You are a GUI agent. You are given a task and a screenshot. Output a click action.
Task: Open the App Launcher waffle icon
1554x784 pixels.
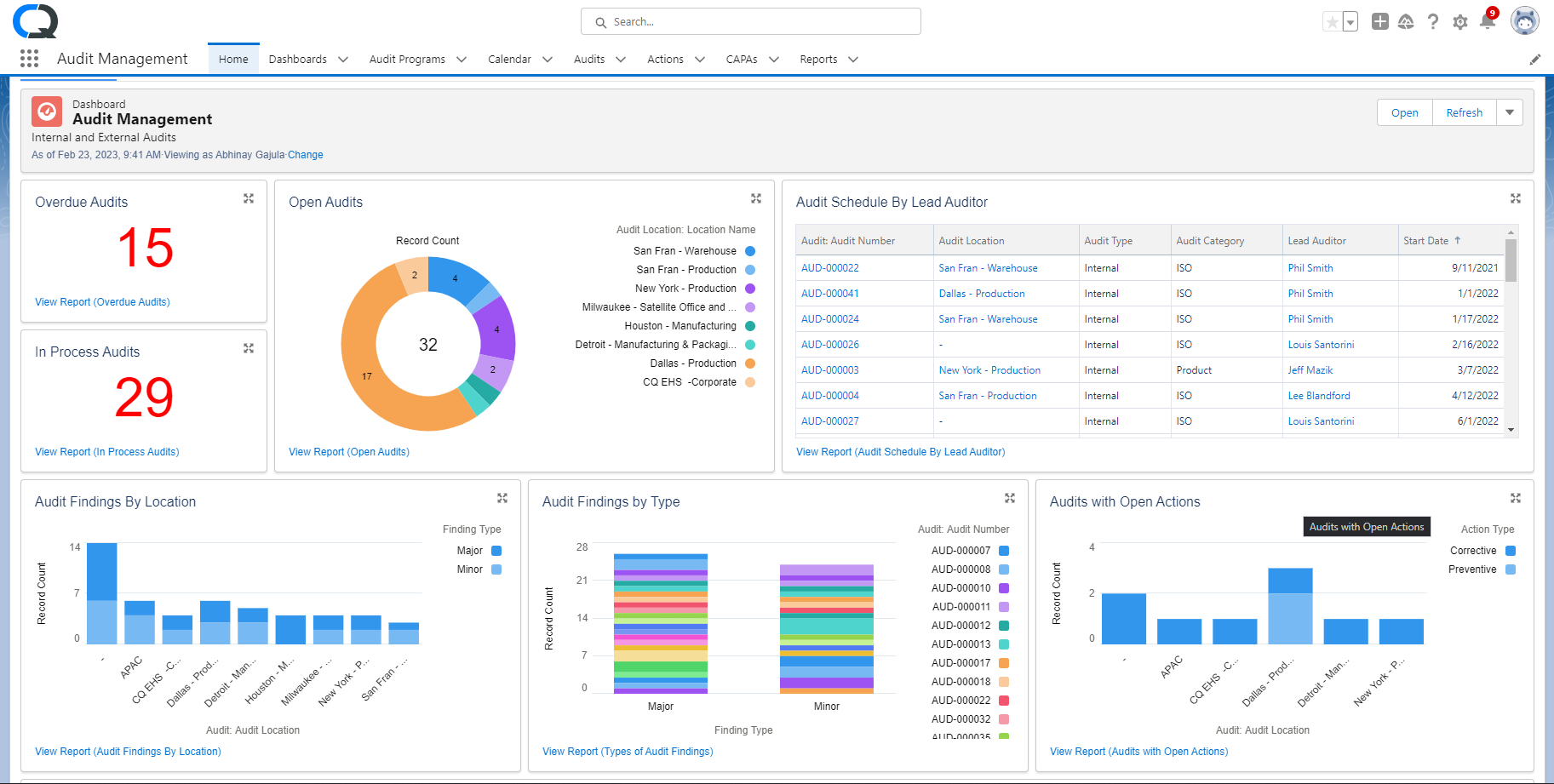[x=30, y=58]
